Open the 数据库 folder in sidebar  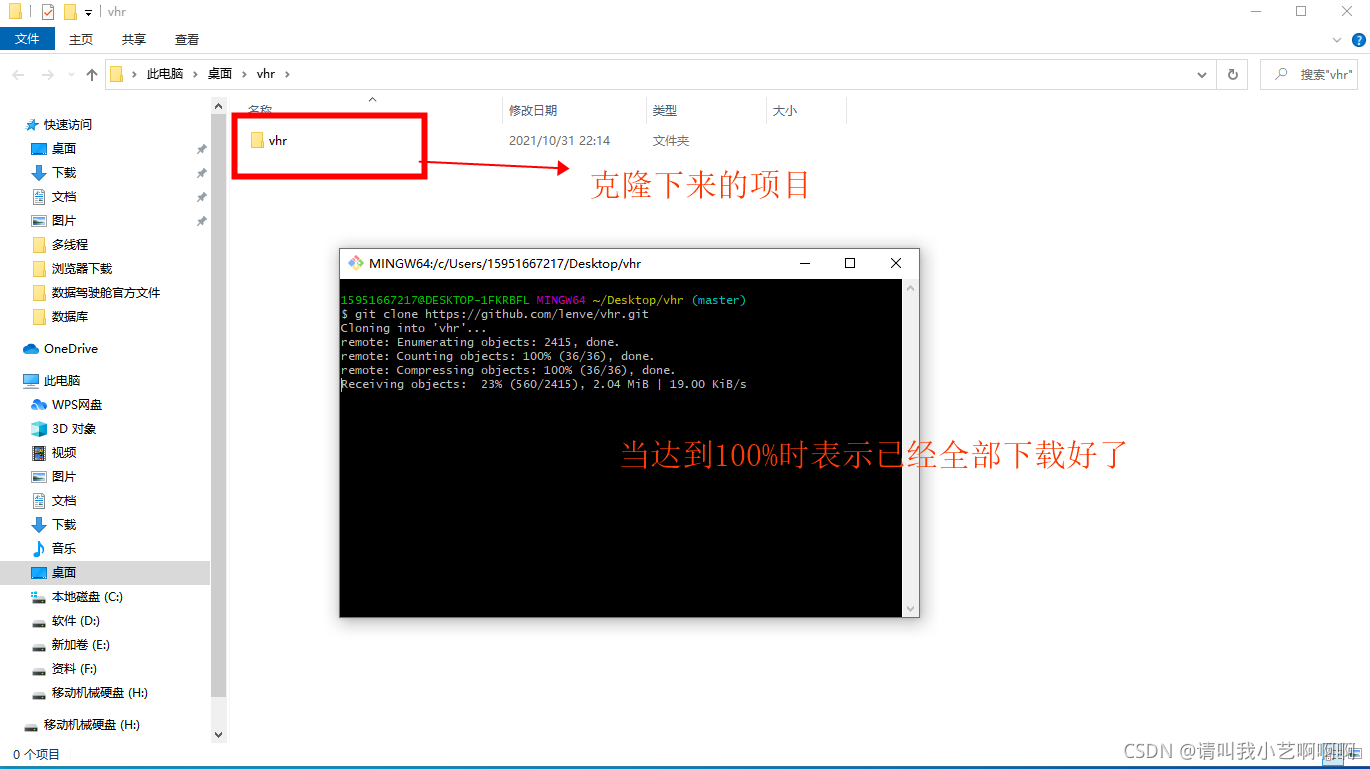tap(70, 317)
